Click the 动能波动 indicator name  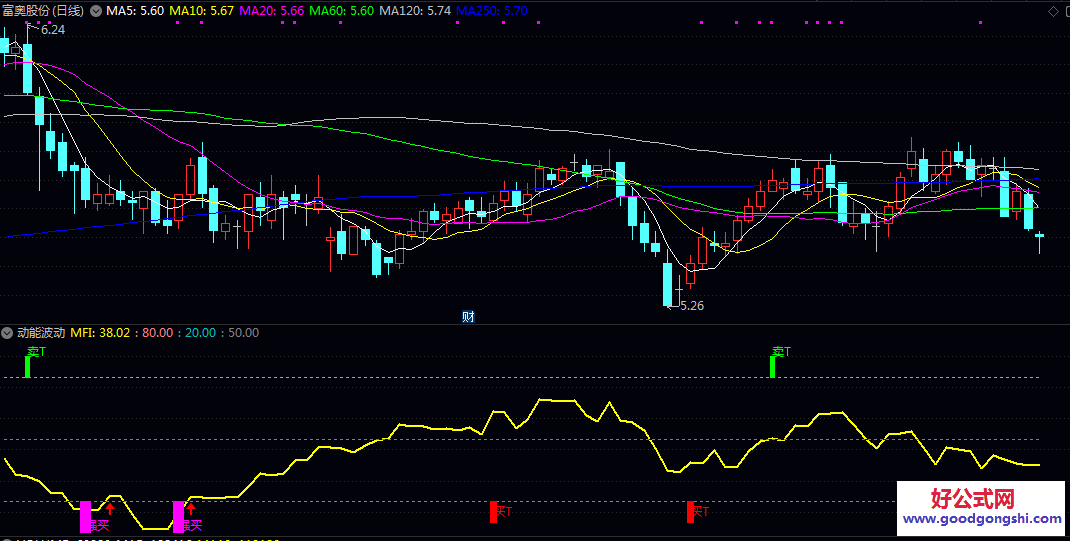pyautogui.click(x=41, y=332)
